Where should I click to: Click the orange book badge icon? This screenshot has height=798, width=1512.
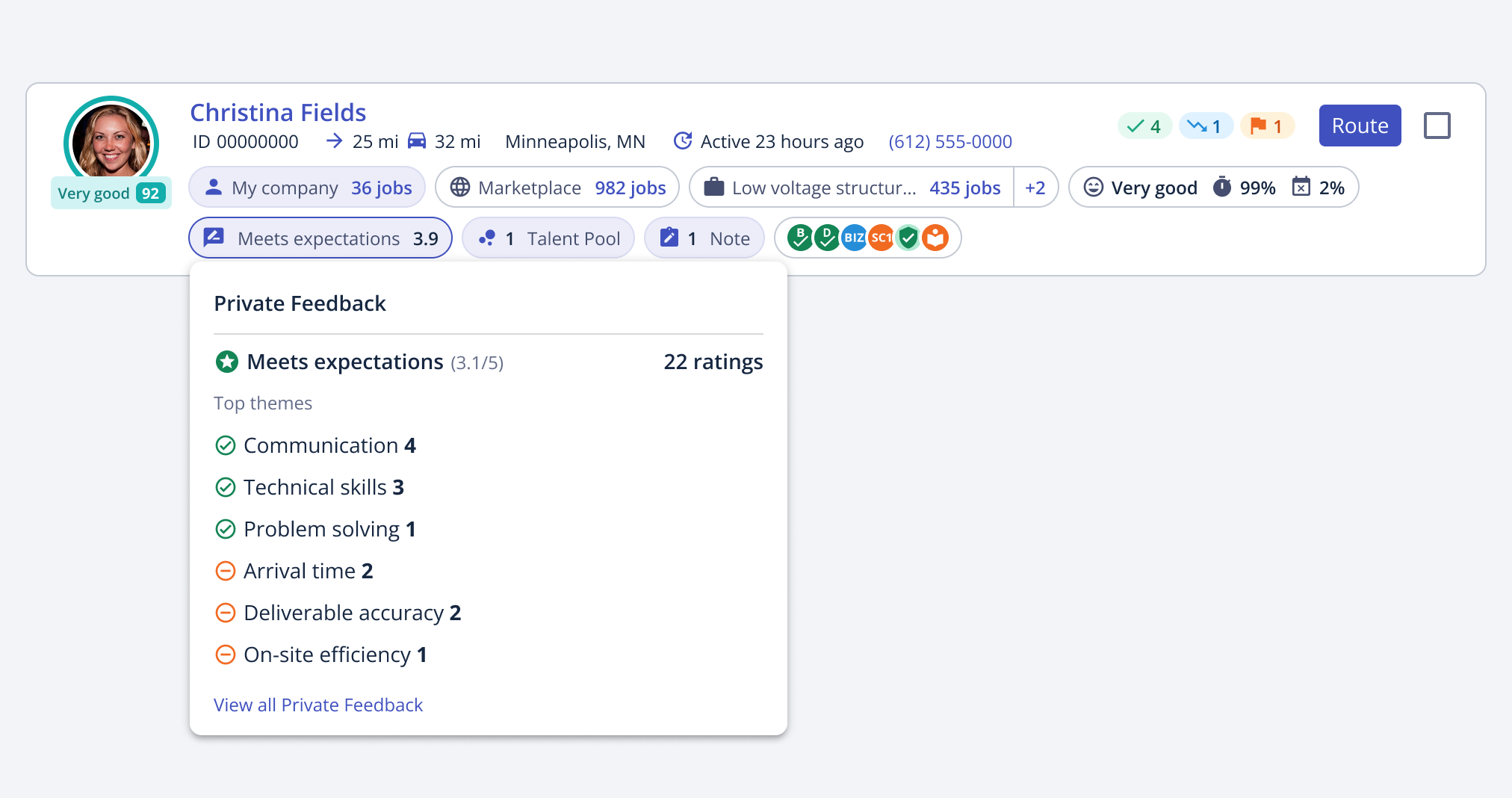click(x=935, y=238)
